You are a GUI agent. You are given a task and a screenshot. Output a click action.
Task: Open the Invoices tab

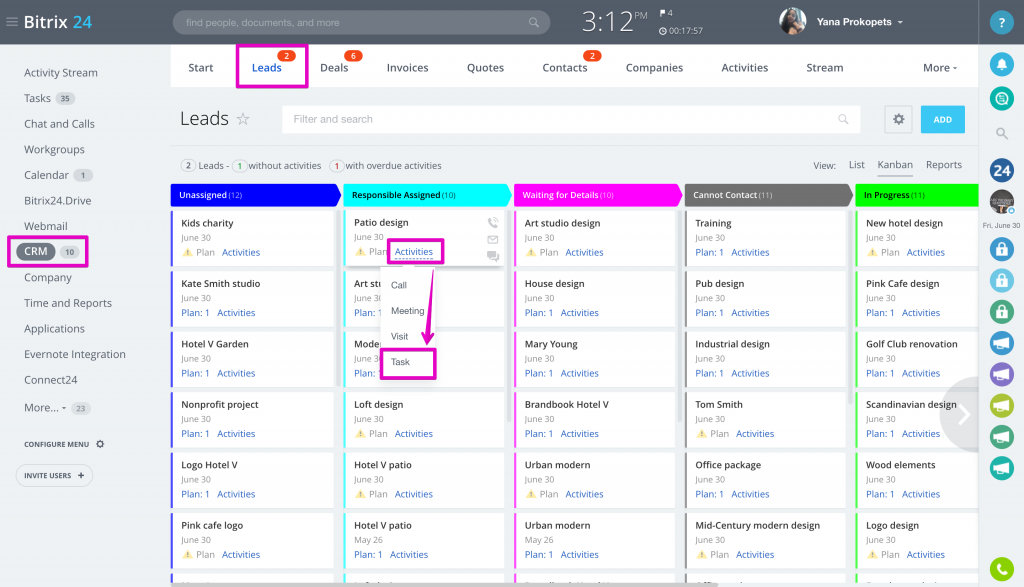point(408,67)
